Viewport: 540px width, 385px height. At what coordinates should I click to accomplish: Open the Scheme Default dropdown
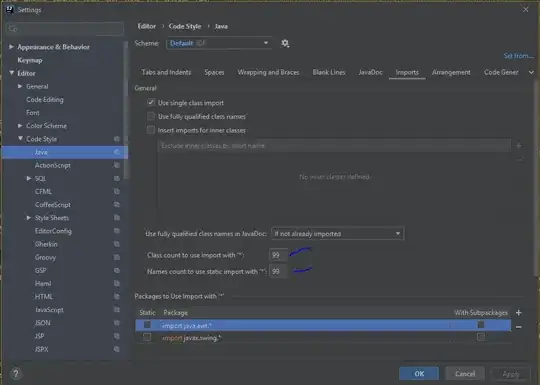click(219, 43)
